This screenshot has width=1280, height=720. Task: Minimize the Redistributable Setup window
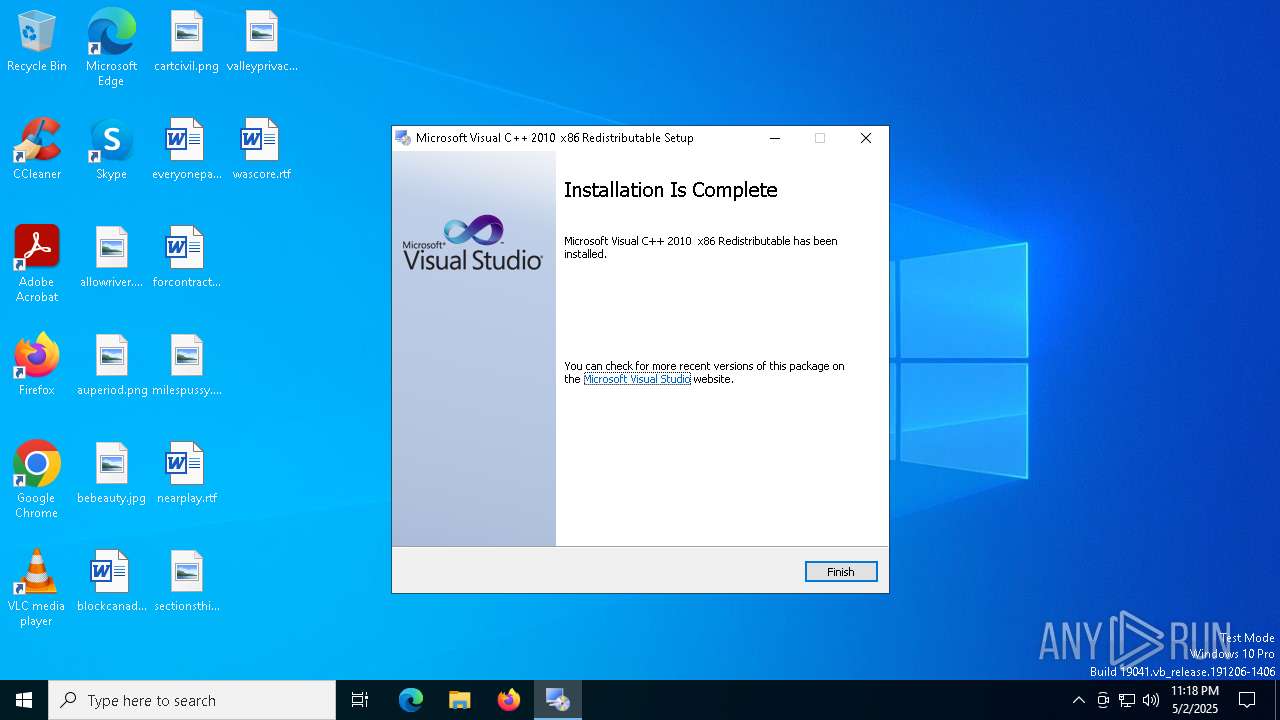[x=774, y=138]
